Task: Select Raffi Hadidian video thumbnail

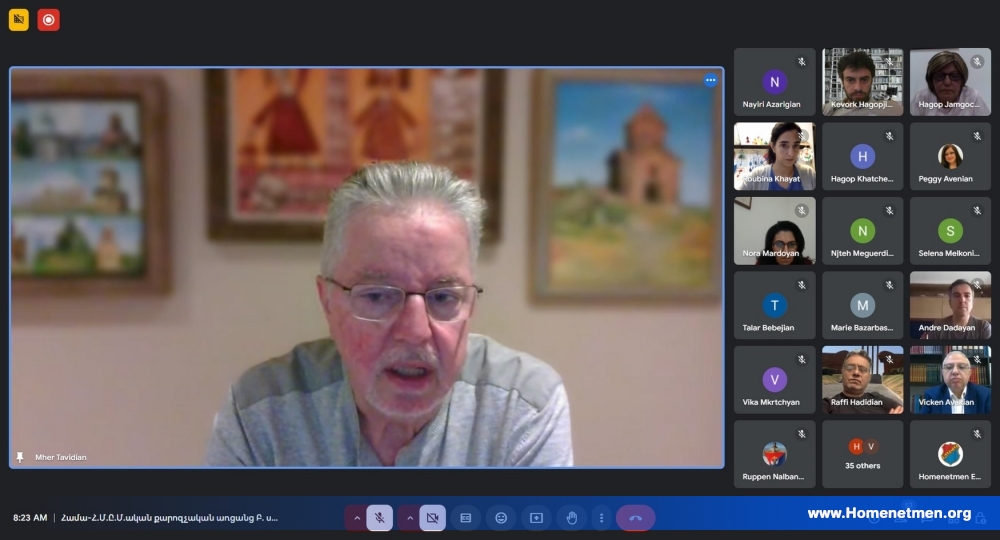Action: click(x=862, y=380)
